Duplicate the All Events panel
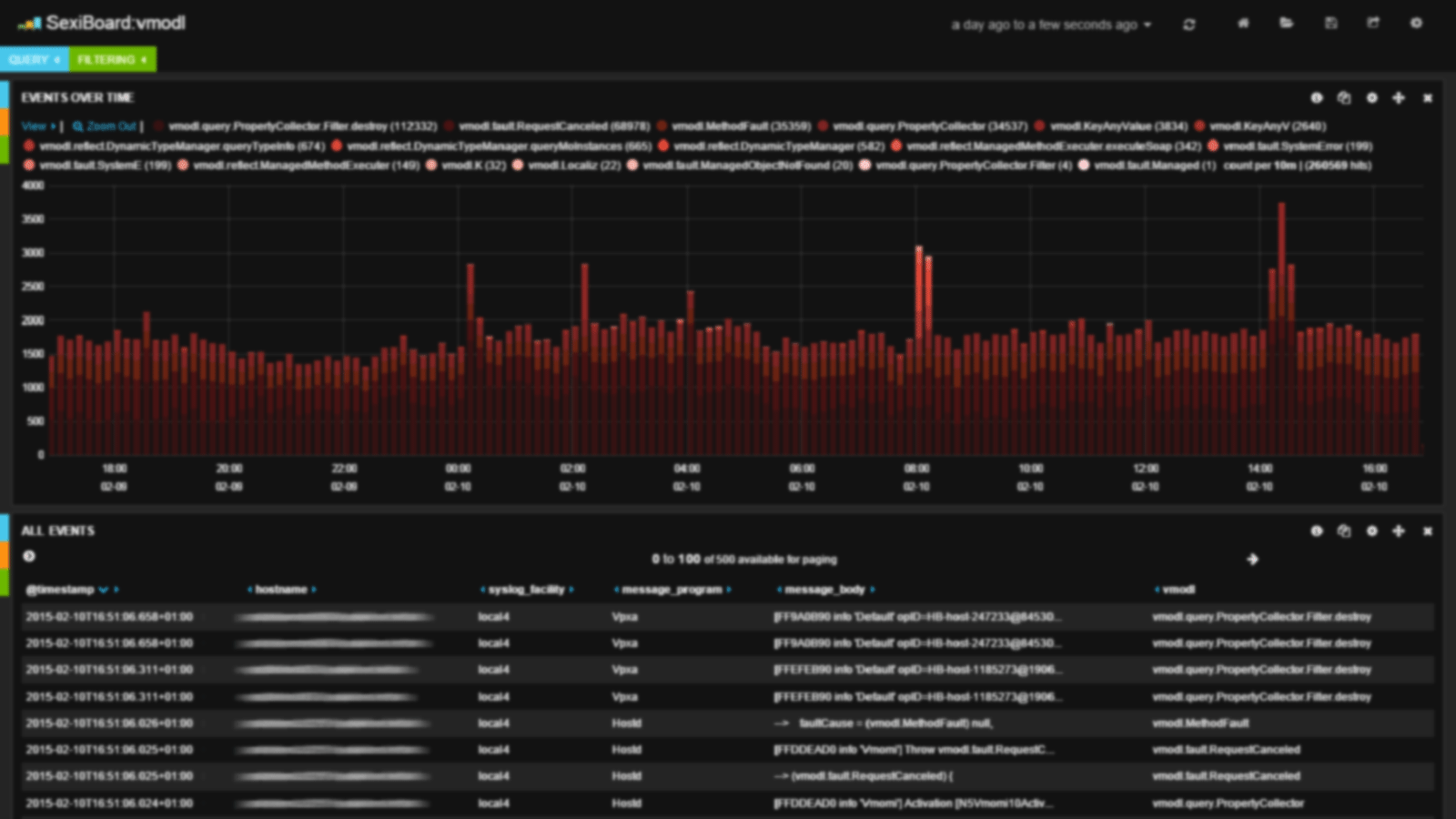 (1344, 531)
